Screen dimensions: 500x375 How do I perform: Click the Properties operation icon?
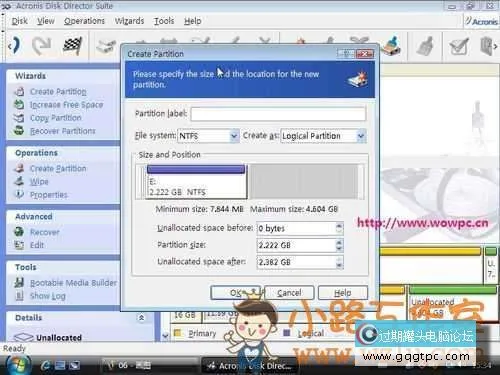pyautogui.click(x=19, y=194)
